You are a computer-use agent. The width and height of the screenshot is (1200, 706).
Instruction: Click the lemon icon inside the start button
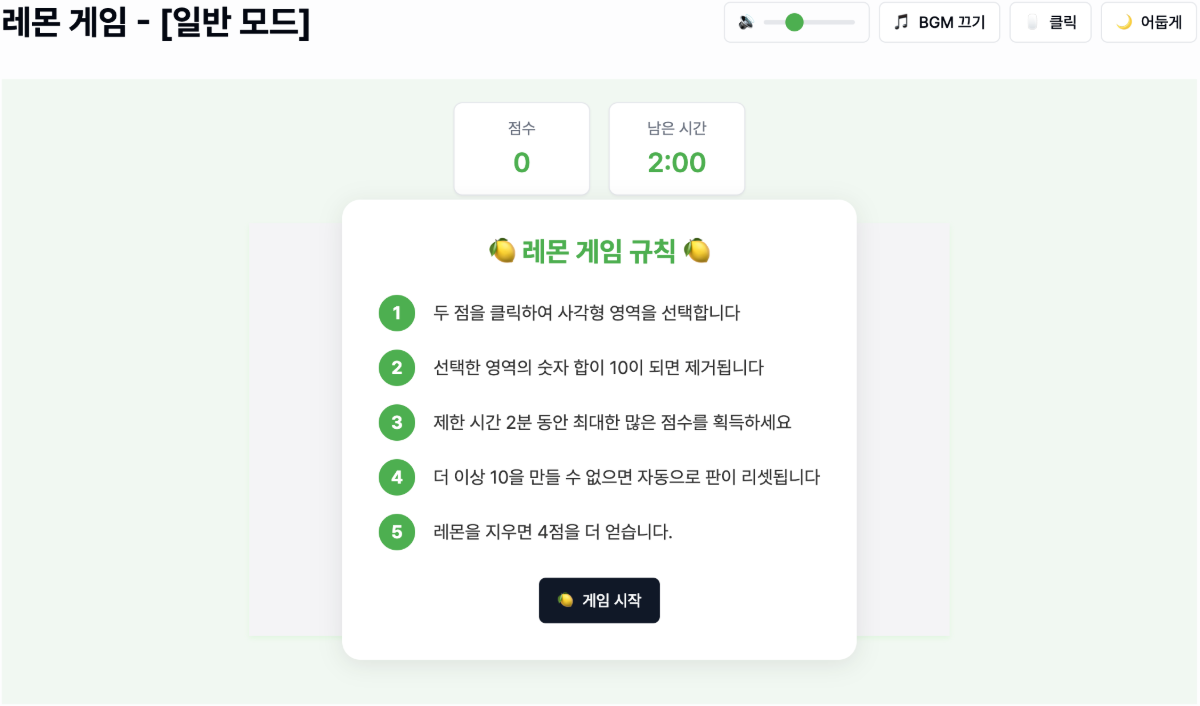pos(565,600)
